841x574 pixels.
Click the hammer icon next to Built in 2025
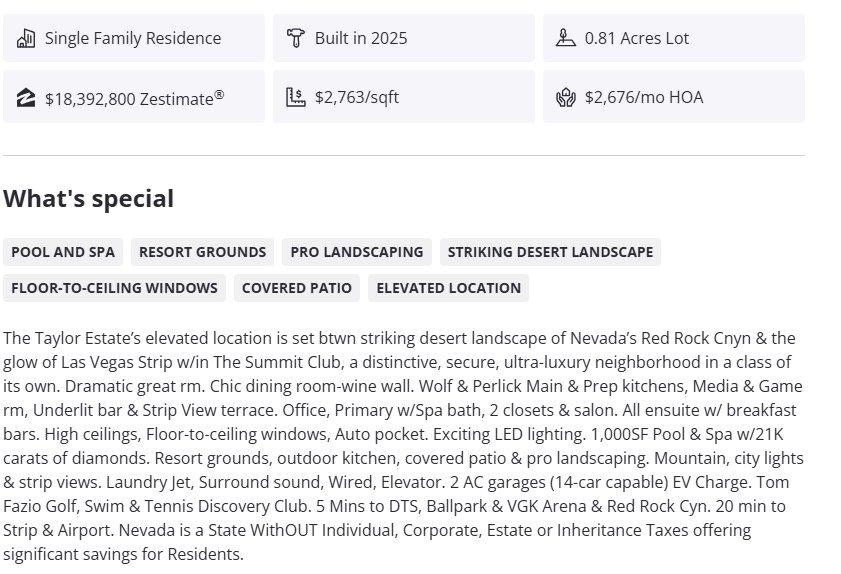tap(295, 39)
